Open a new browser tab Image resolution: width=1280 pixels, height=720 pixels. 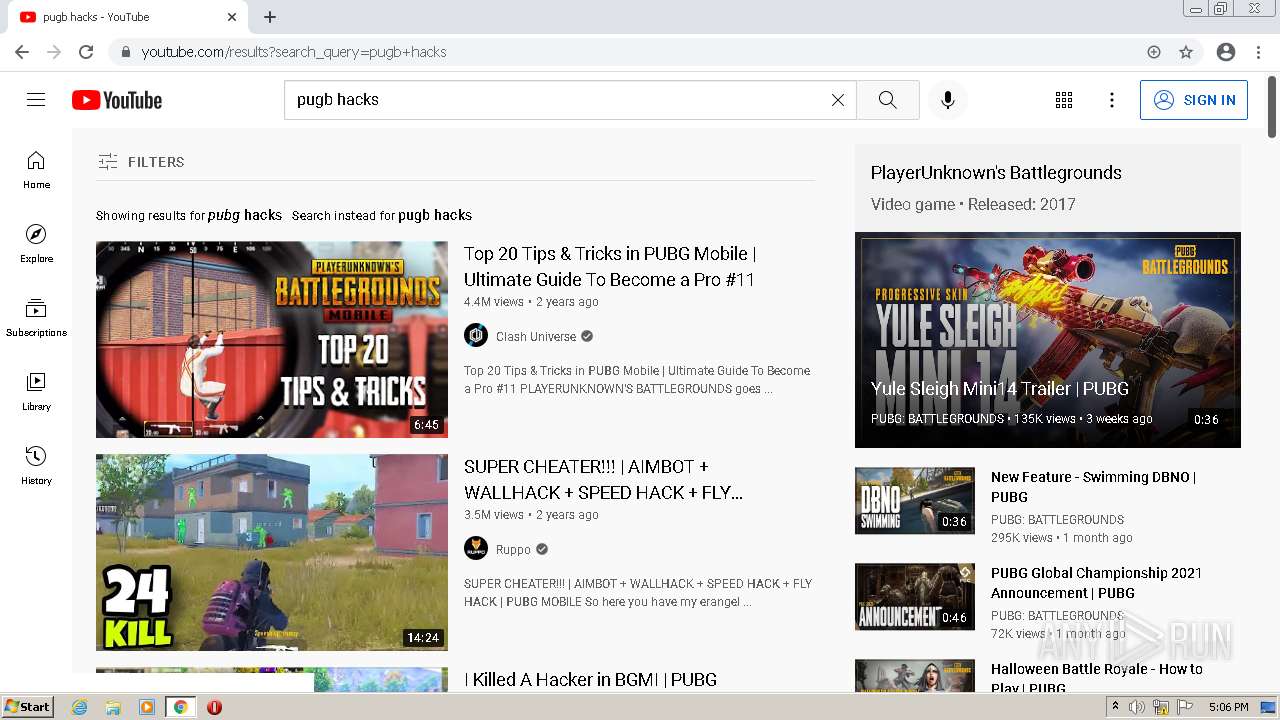click(x=270, y=17)
